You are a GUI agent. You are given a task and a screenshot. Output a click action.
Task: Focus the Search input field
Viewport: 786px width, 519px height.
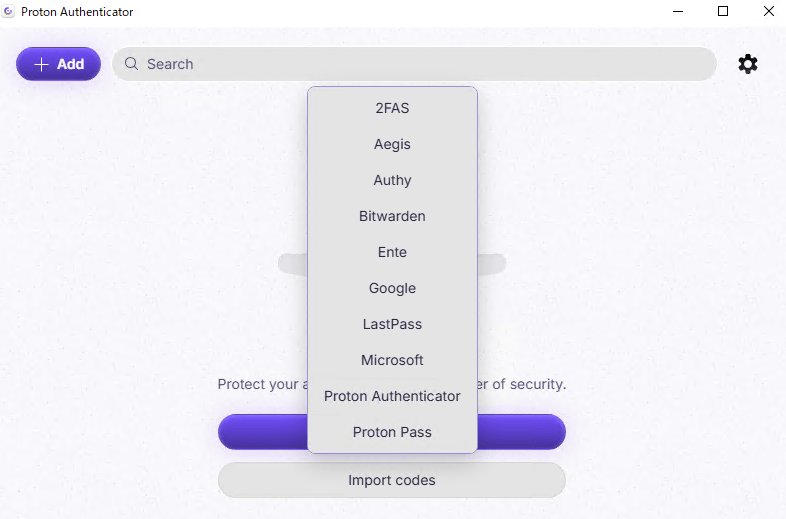point(414,64)
